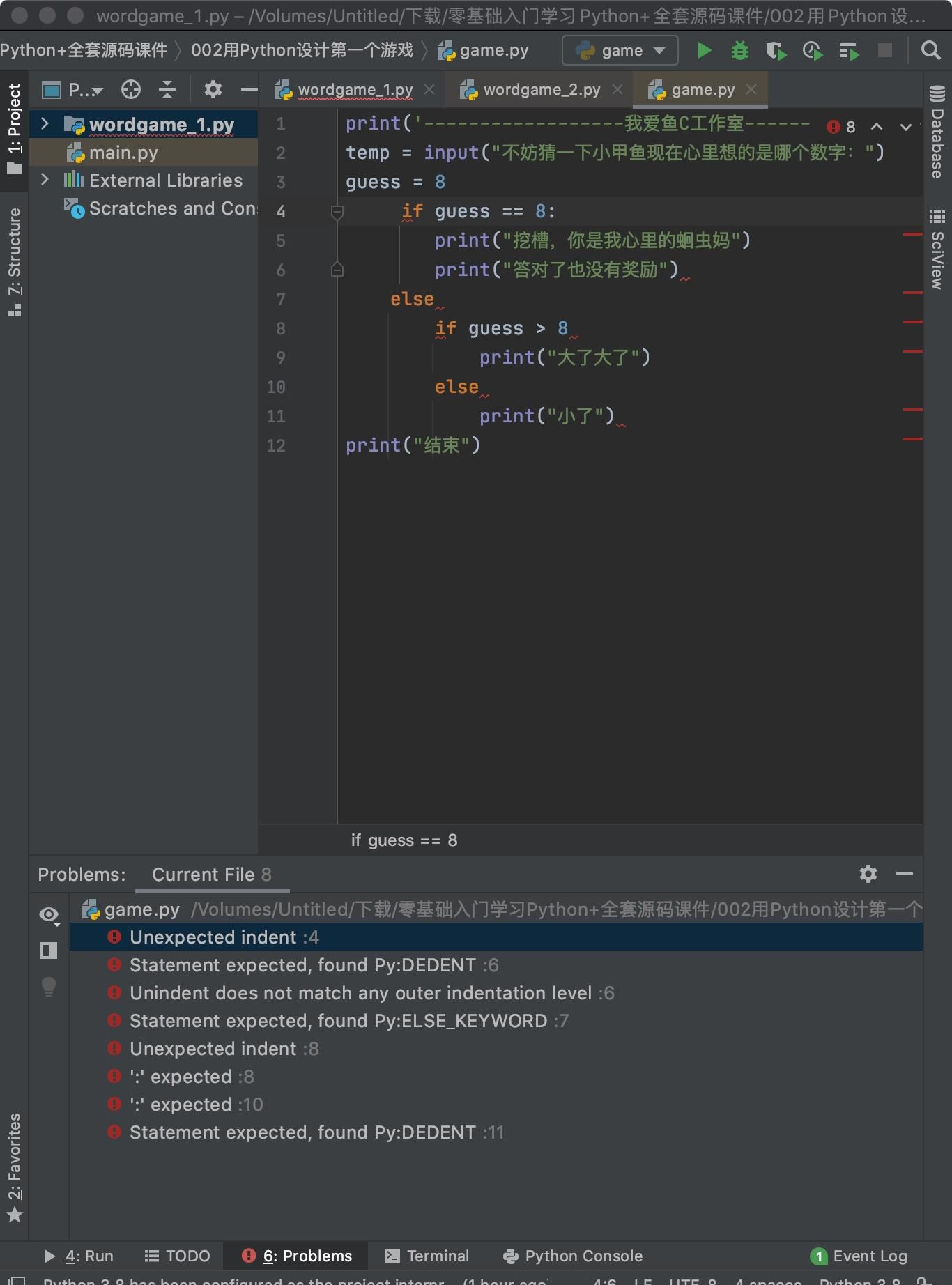Switch to the wordgame_2.py editor tab

(x=541, y=89)
